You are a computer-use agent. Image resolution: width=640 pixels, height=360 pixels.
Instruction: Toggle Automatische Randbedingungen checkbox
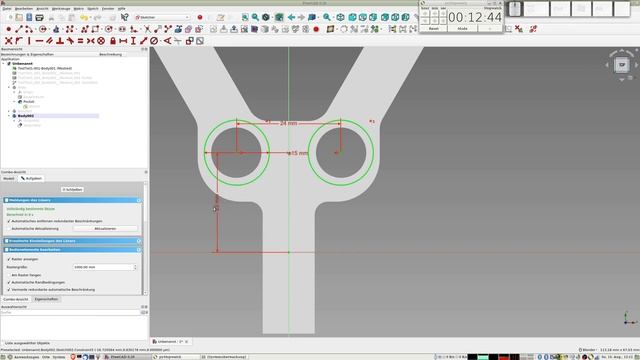(9, 282)
